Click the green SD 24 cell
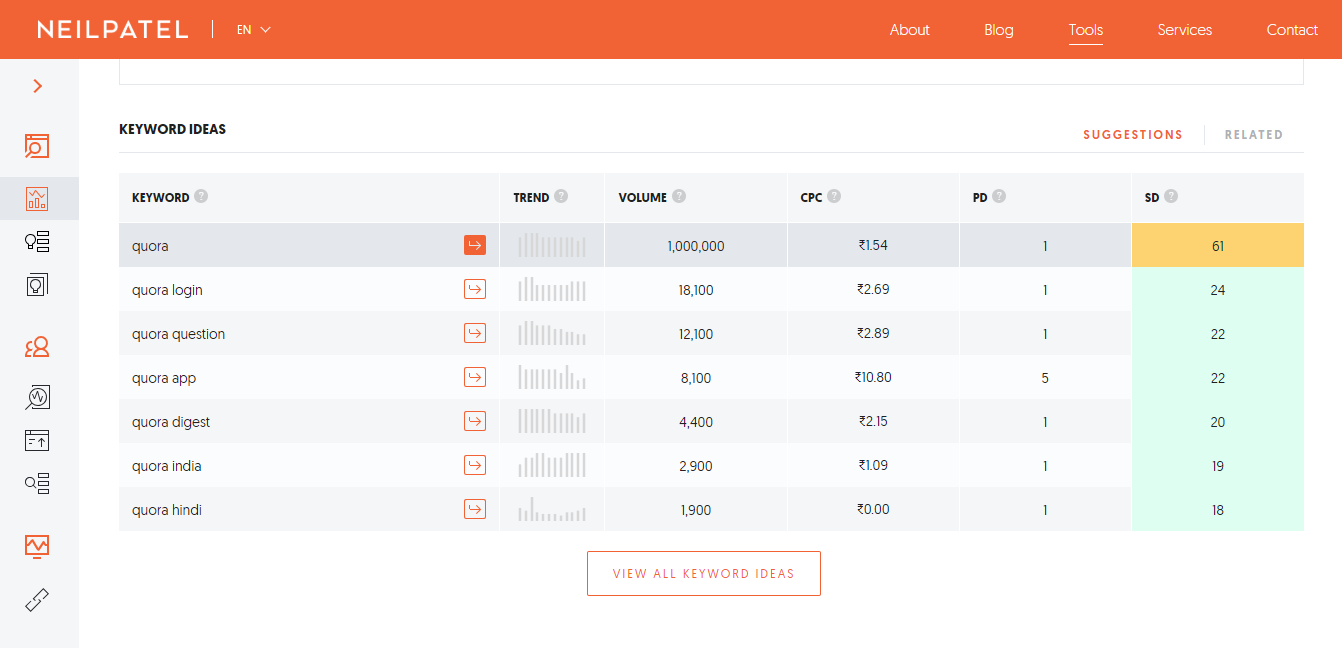The height and width of the screenshot is (648, 1342). click(x=1218, y=289)
